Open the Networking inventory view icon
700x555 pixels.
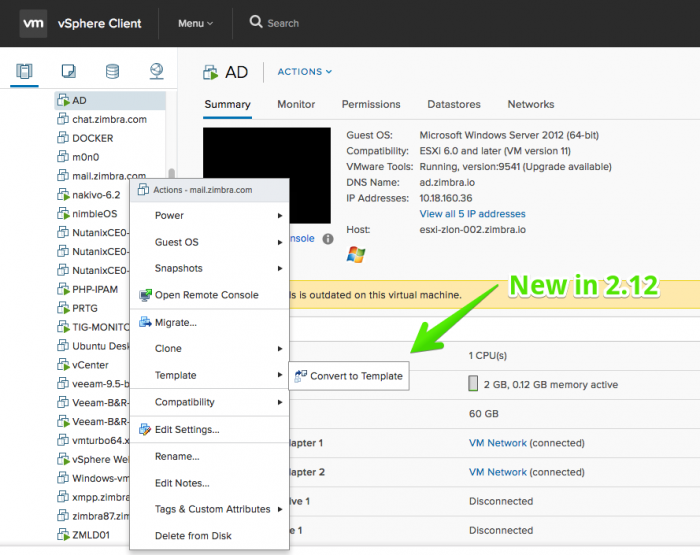[156, 71]
